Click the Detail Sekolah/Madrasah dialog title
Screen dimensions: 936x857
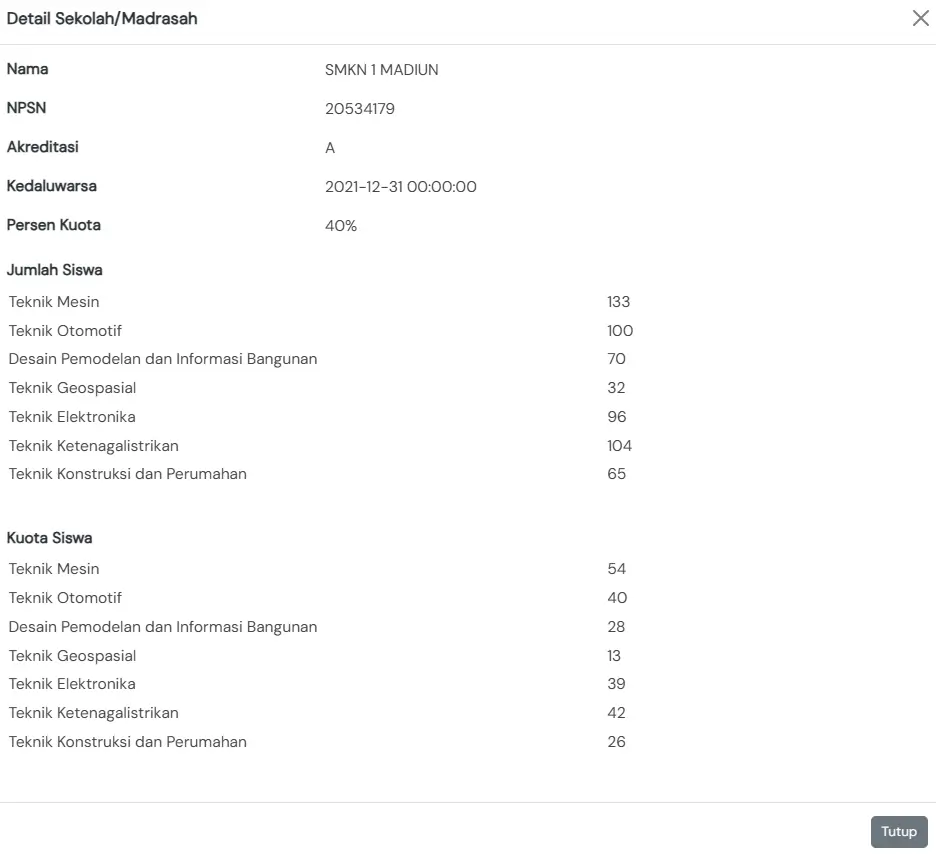pos(102,18)
